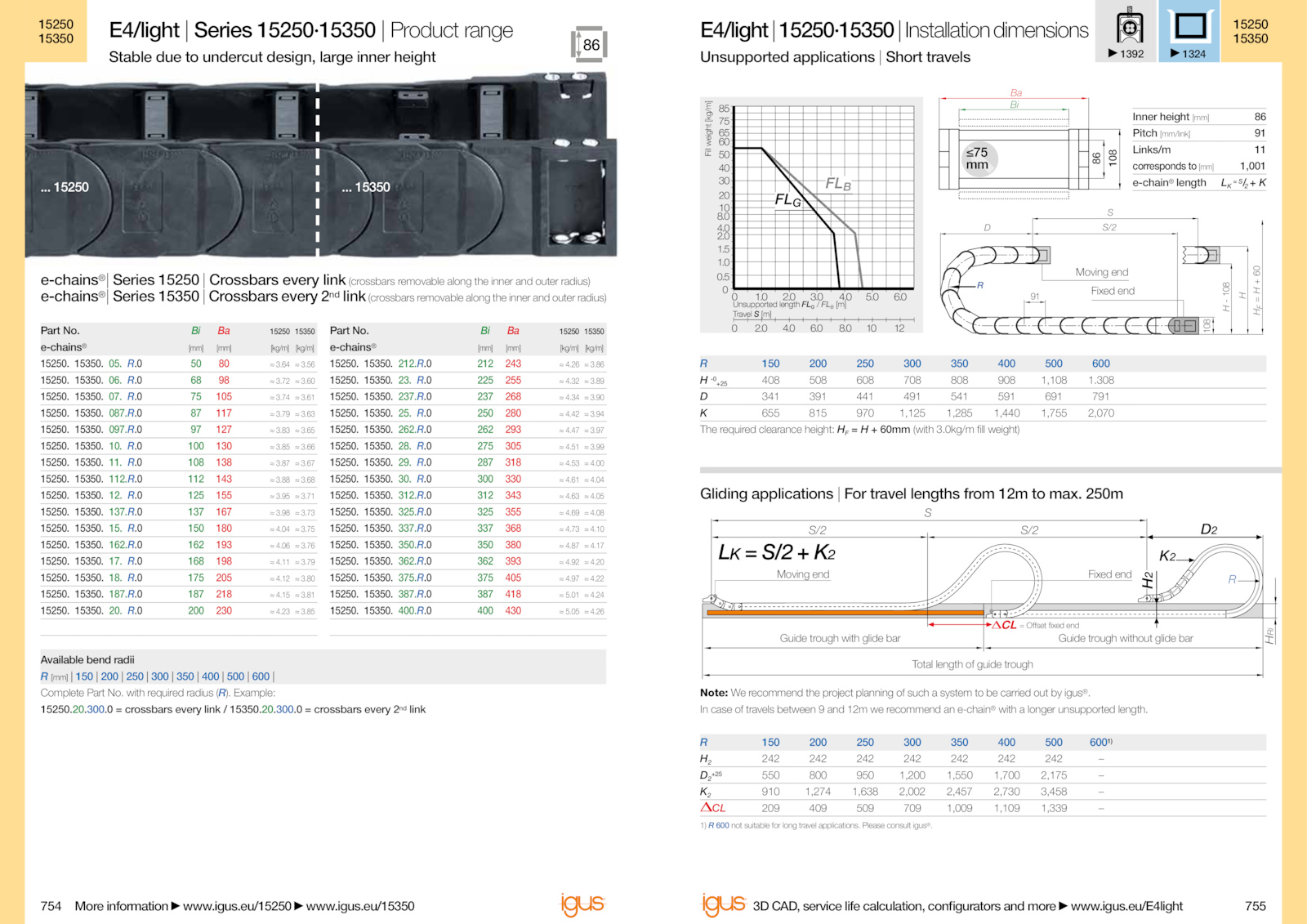1307x924 pixels.
Task: Click part number row 15250. 15350. 325.R.0
Action: coord(468,512)
